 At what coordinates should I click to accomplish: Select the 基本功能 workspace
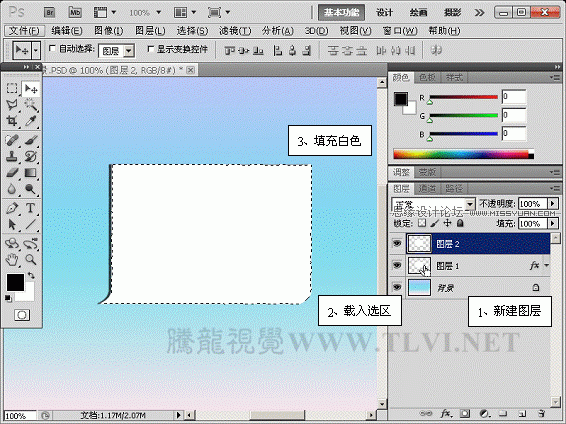pyautogui.click(x=341, y=13)
